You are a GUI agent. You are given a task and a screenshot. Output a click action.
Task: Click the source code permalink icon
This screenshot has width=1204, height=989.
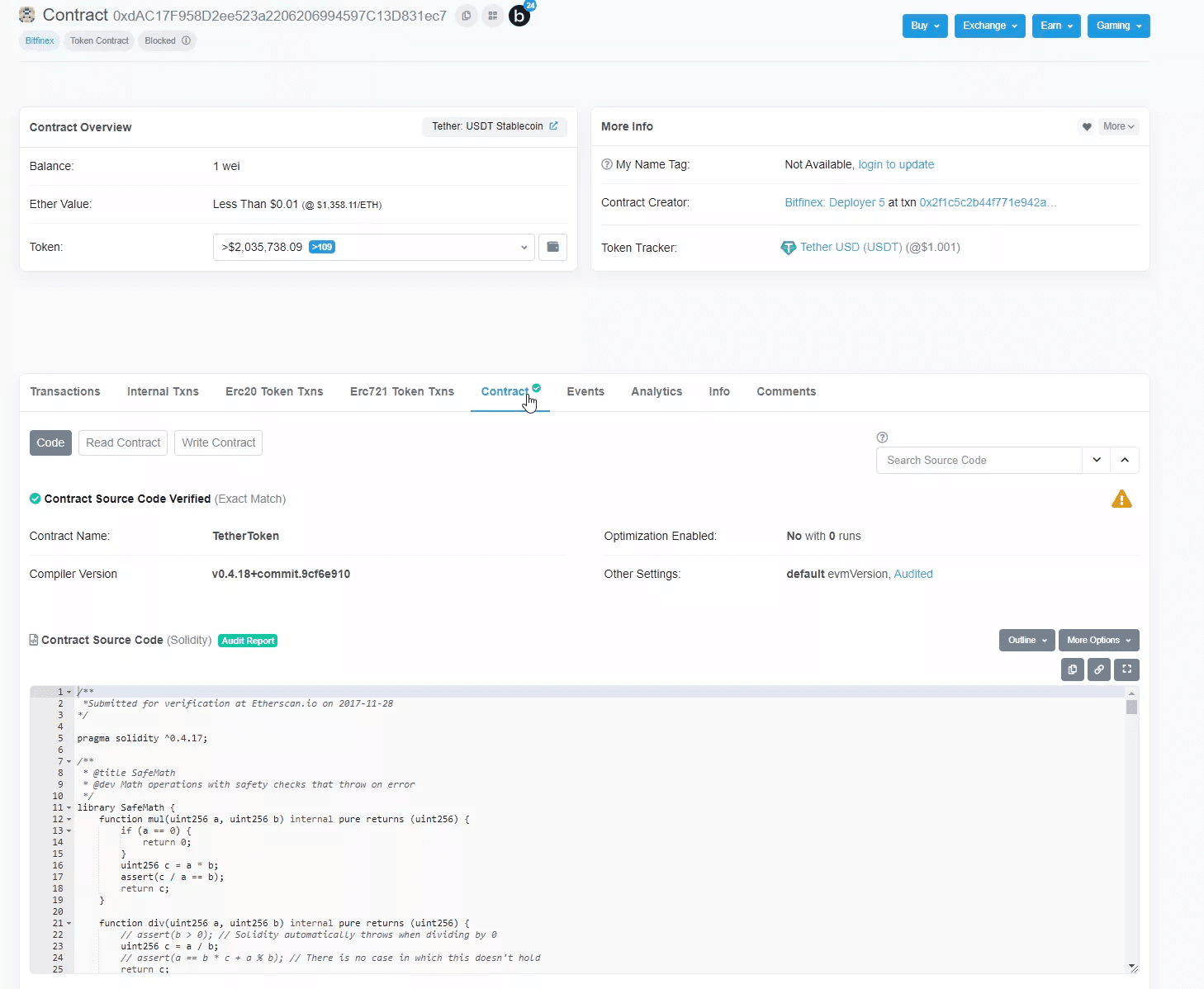tap(1099, 670)
